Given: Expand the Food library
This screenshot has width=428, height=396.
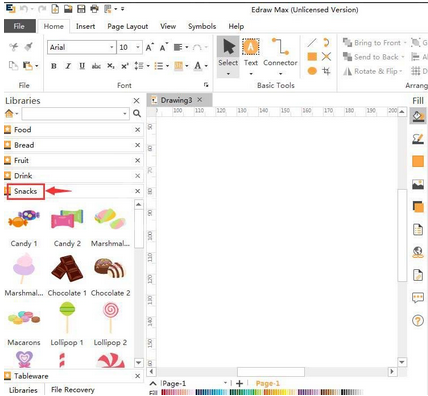Looking at the screenshot, I should coord(74,130).
